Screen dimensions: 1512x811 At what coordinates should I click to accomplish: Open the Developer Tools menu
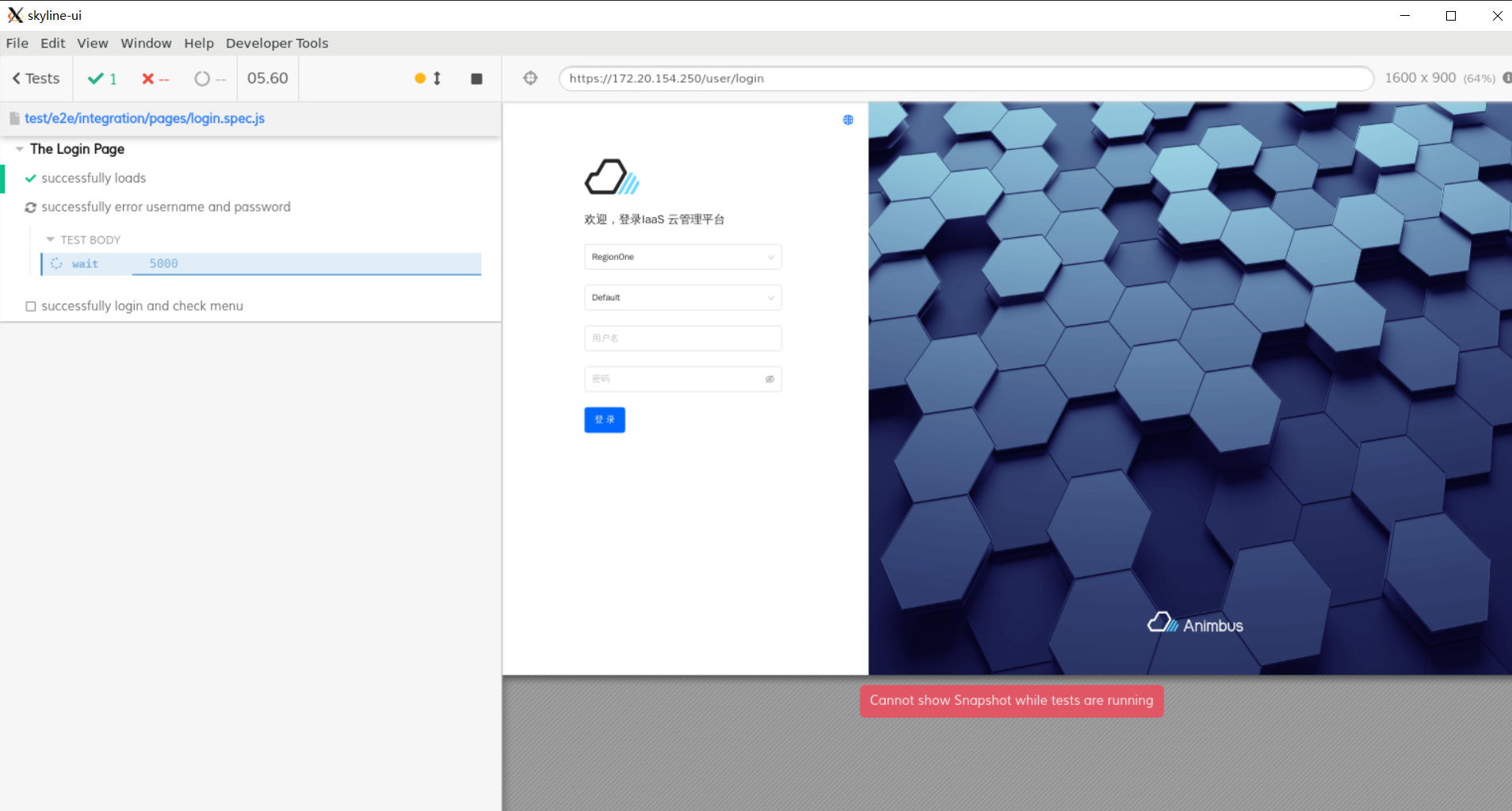coord(277,44)
